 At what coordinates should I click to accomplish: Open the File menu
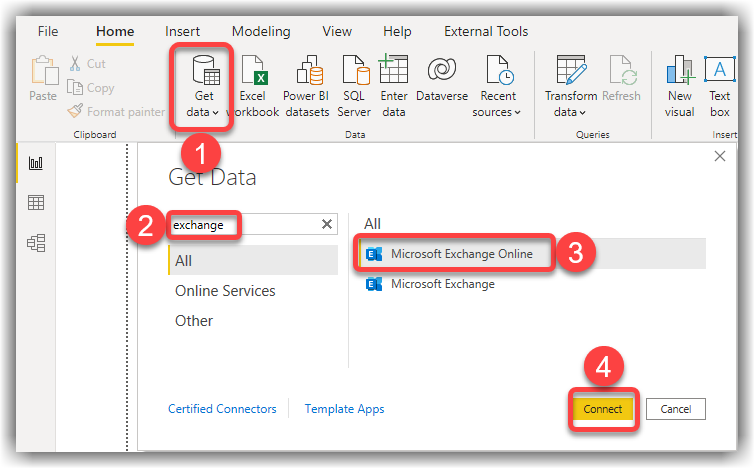click(x=48, y=31)
